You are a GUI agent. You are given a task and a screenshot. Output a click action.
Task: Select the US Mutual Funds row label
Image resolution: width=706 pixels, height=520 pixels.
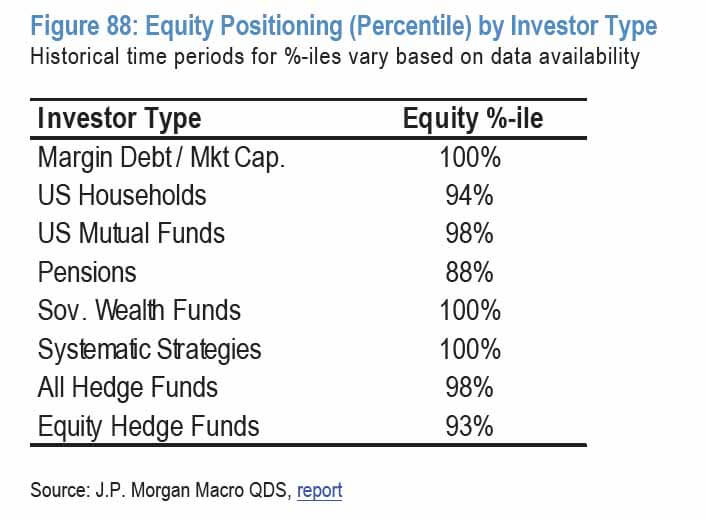131,233
